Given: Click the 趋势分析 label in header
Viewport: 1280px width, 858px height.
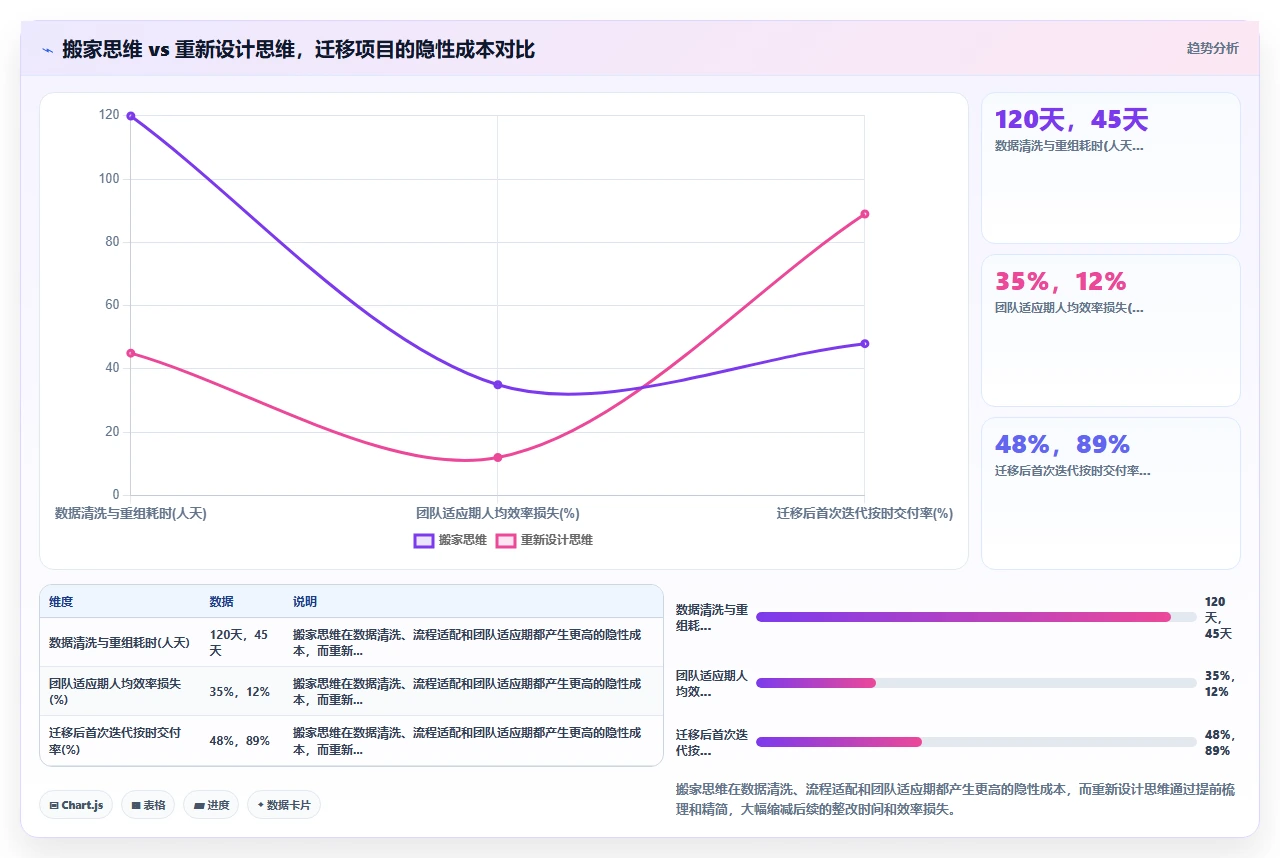Looking at the screenshot, I should [1212, 48].
